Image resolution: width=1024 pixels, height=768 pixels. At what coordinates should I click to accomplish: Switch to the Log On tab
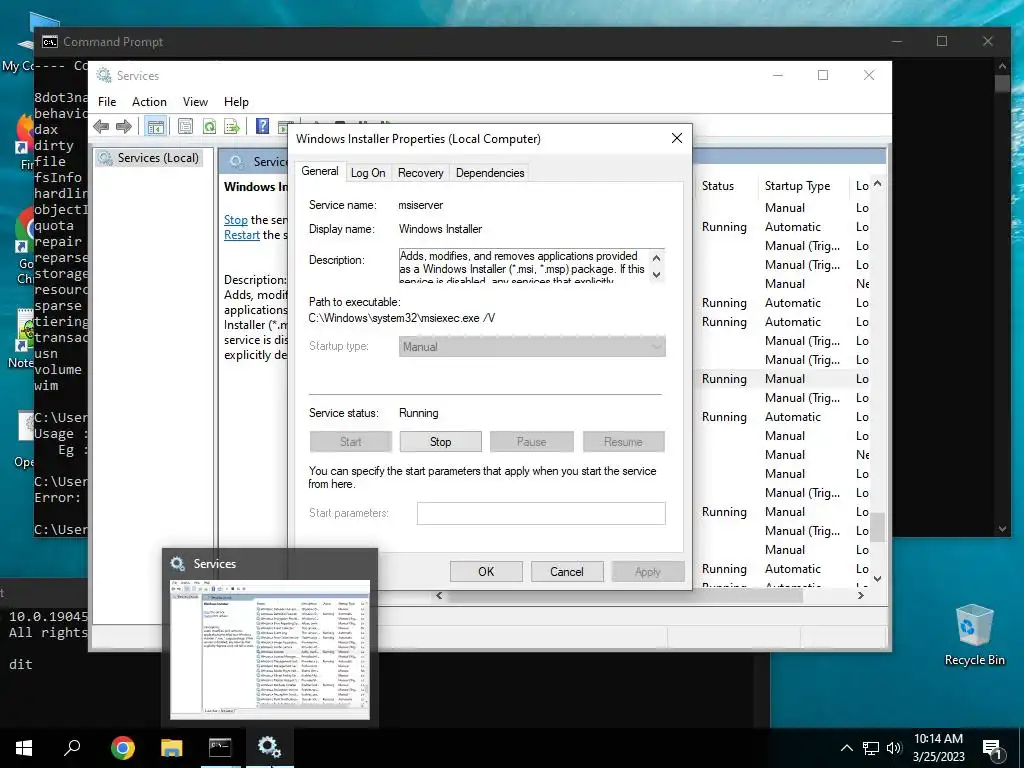pyautogui.click(x=368, y=173)
